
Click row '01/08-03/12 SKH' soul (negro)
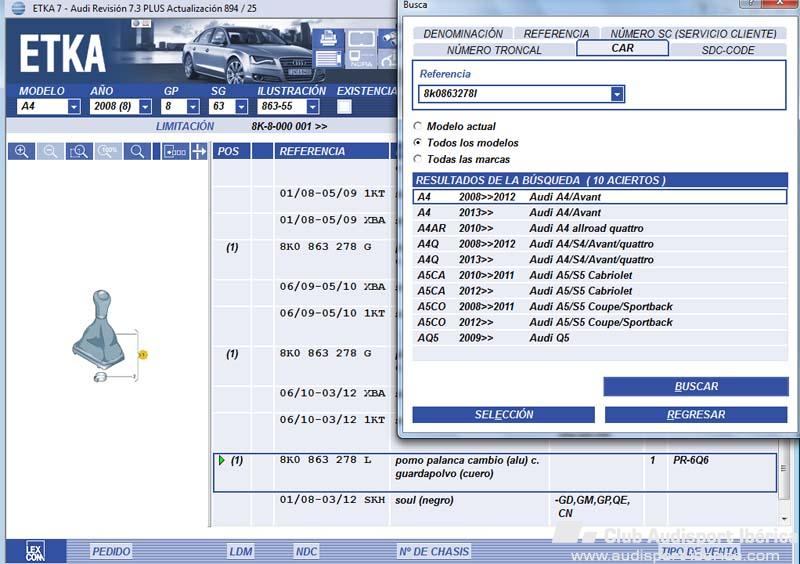pos(495,507)
